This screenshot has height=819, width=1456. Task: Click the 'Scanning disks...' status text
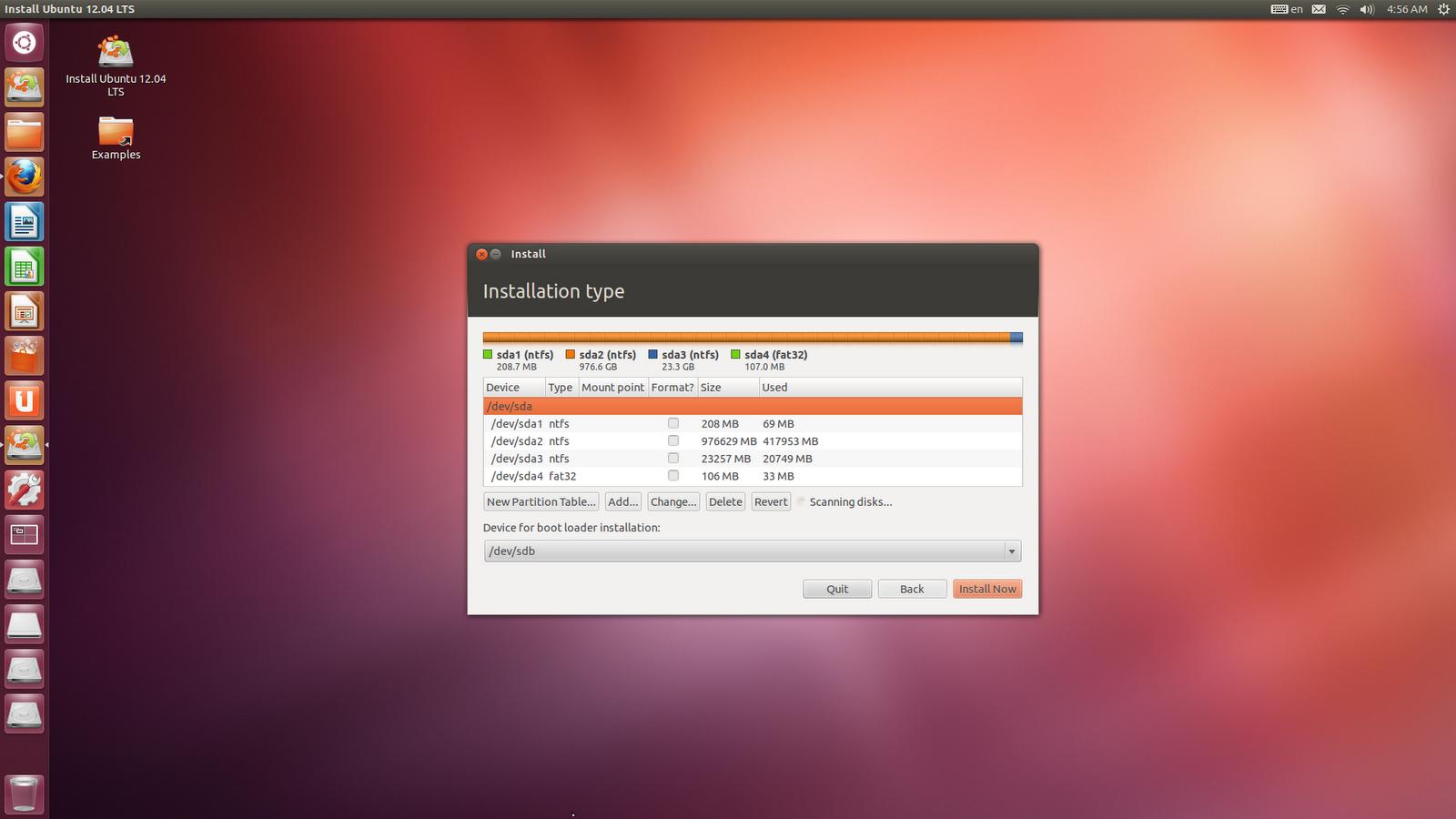tap(851, 501)
